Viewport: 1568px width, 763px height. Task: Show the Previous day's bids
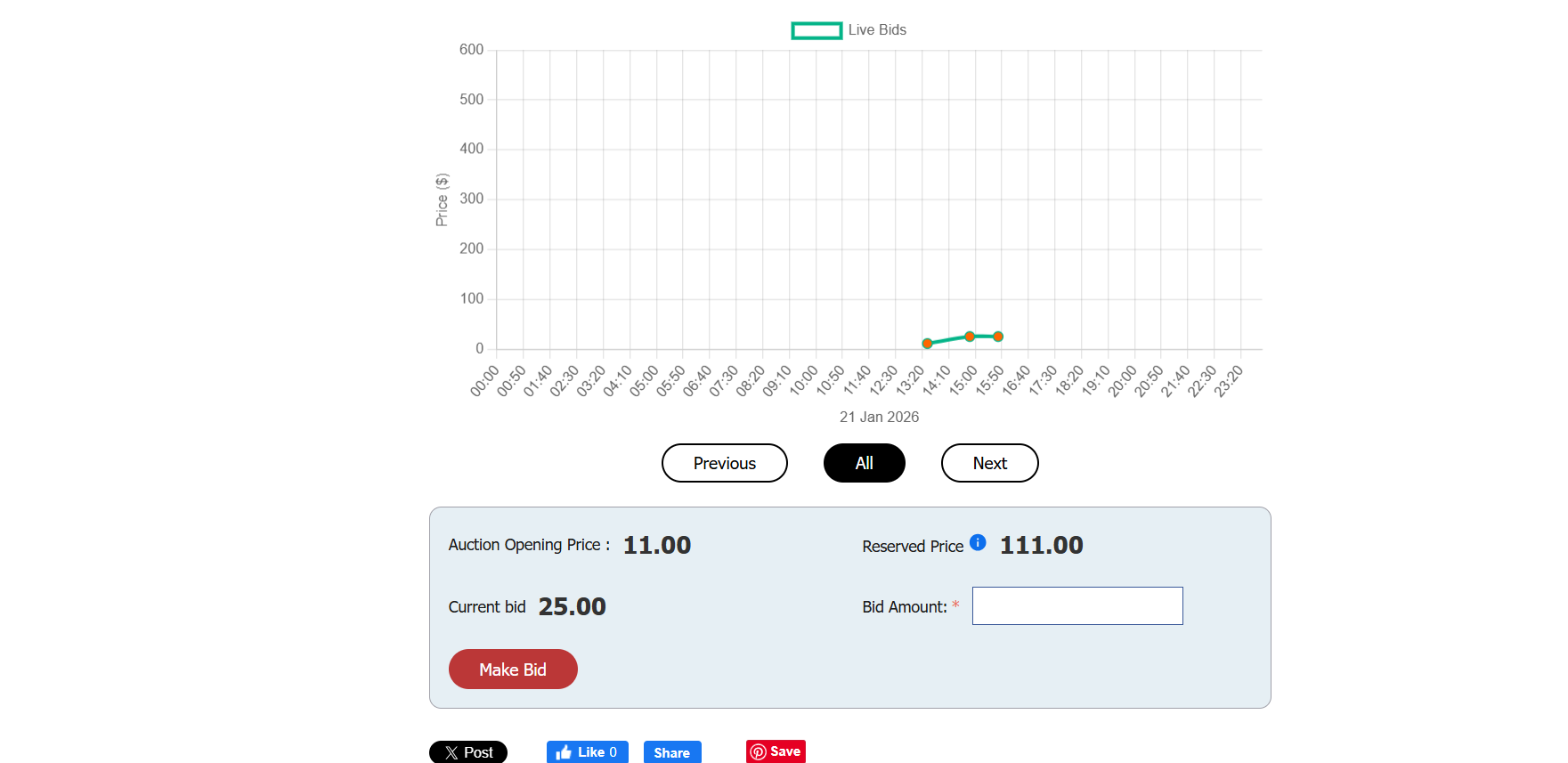coord(724,463)
